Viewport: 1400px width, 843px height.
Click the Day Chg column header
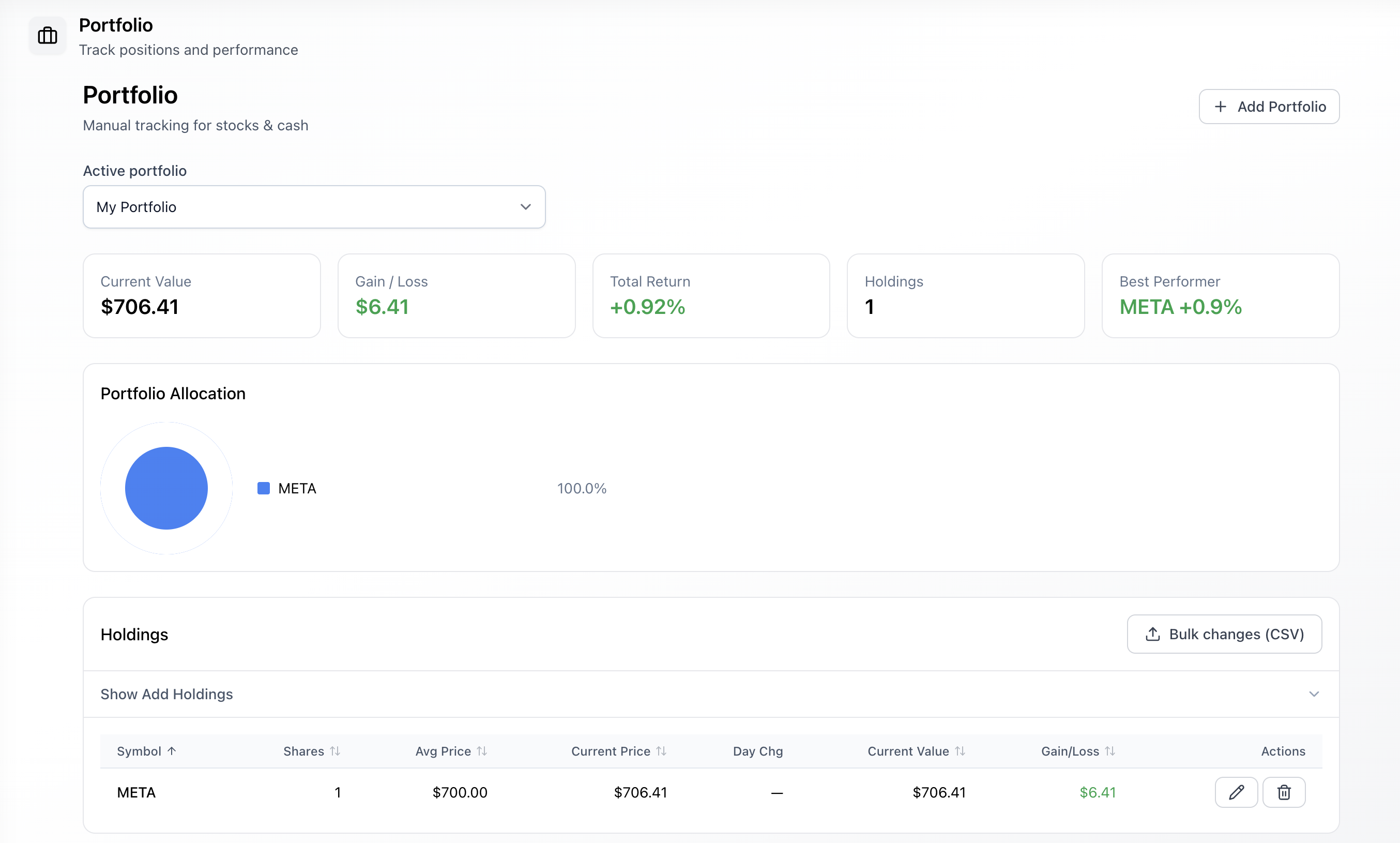click(x=757, y=751)
